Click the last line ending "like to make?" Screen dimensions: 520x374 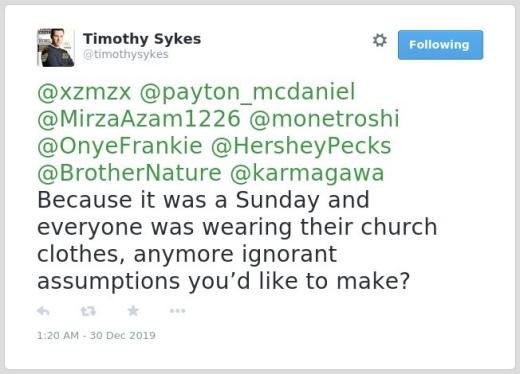(x=223, y=281)
